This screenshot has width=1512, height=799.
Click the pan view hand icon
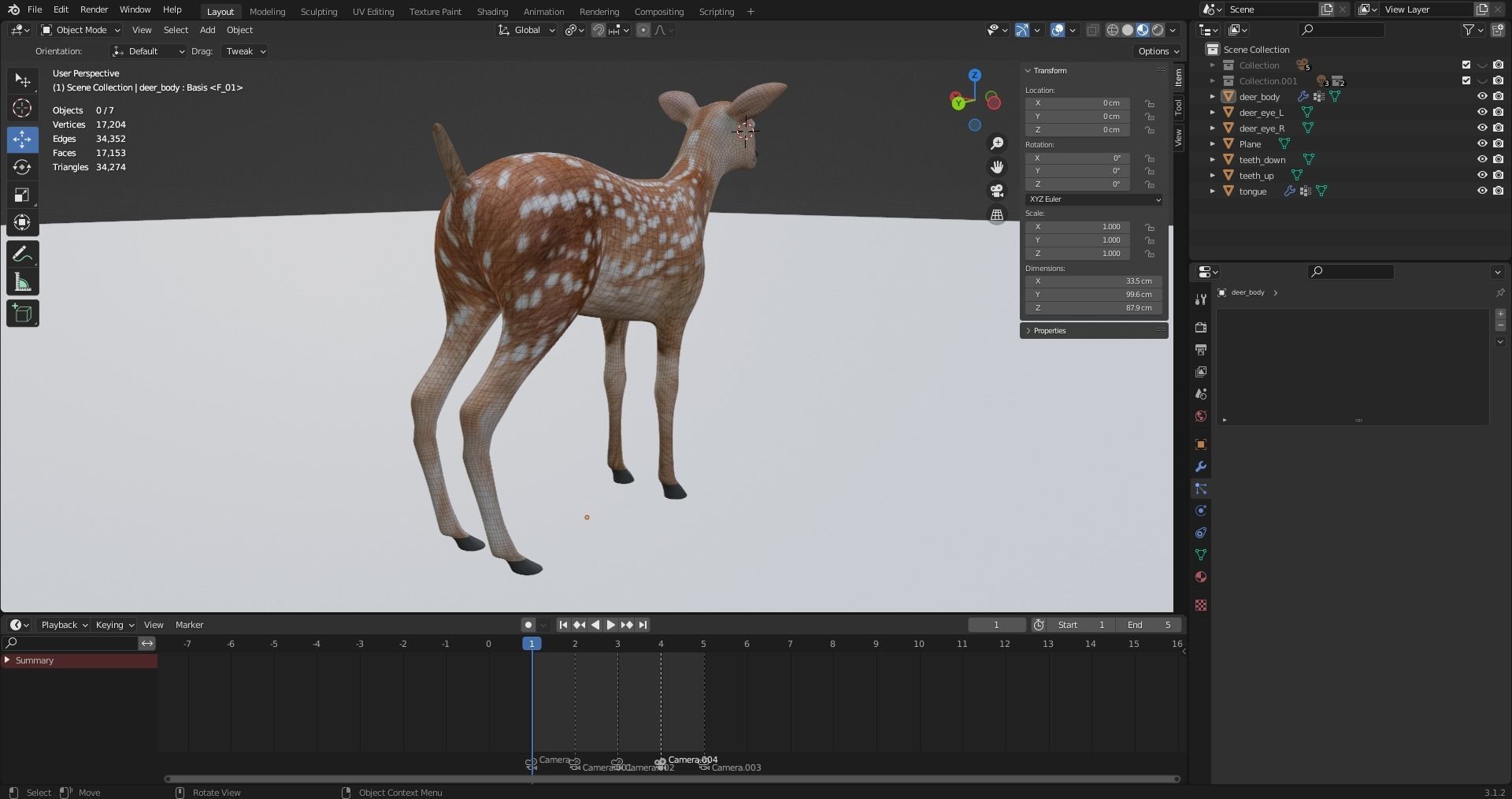(x=997, y=167)
